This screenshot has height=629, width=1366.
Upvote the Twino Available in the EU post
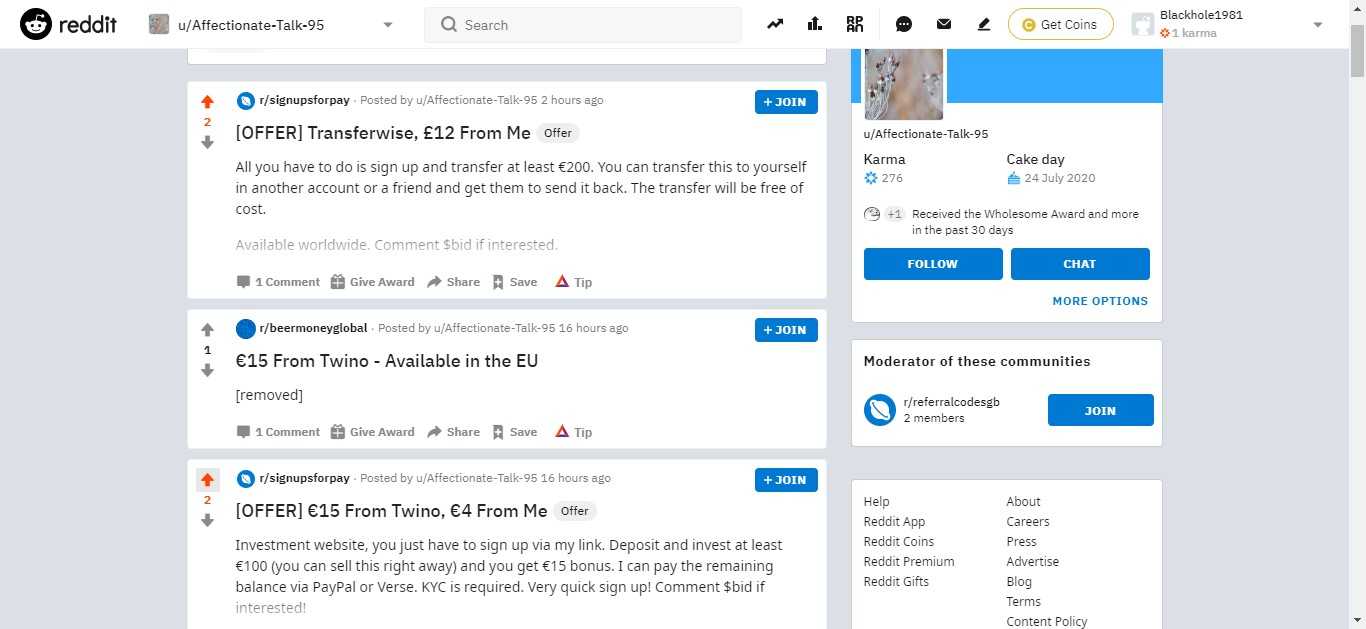tap(208, 330)
